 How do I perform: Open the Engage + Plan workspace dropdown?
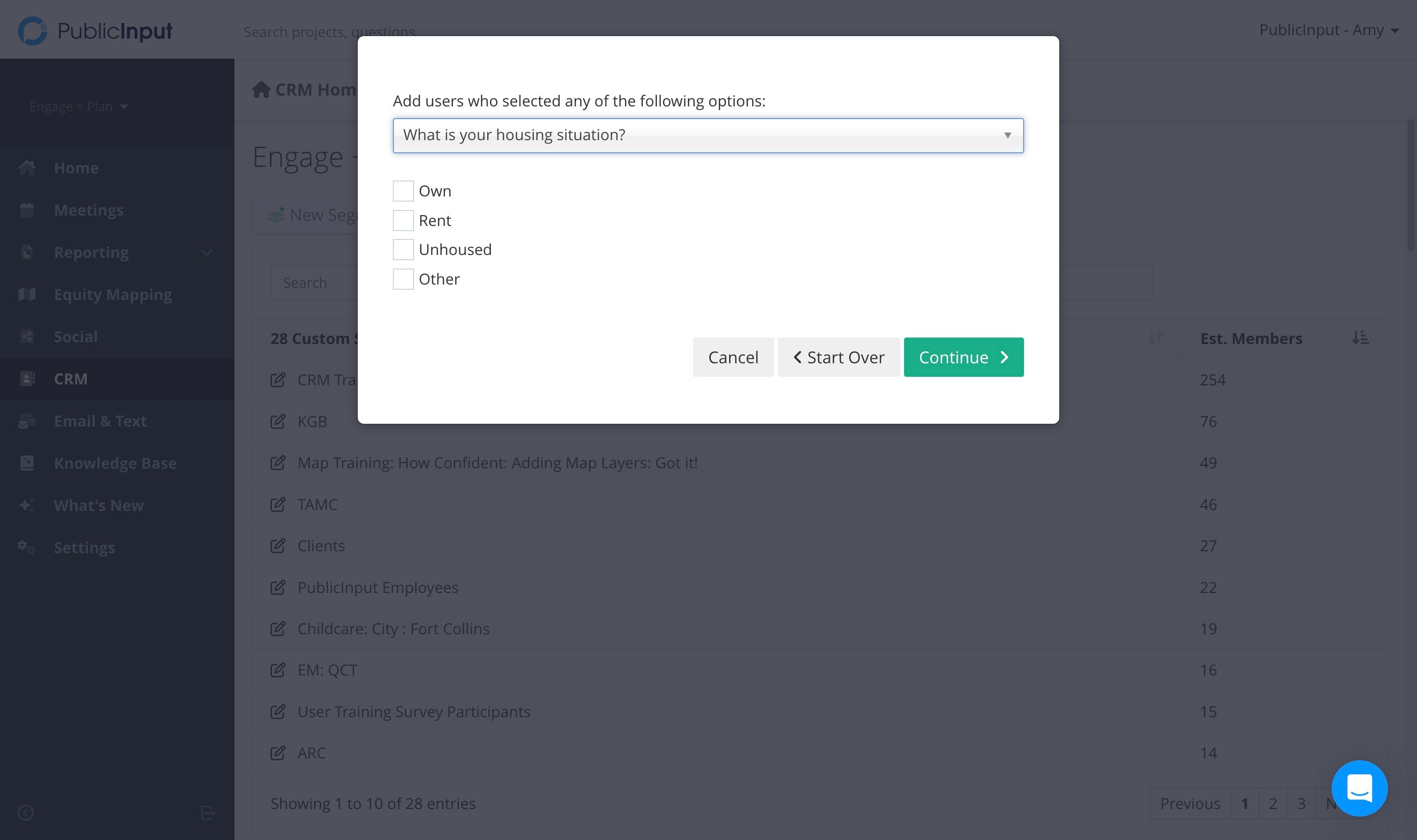79,106
